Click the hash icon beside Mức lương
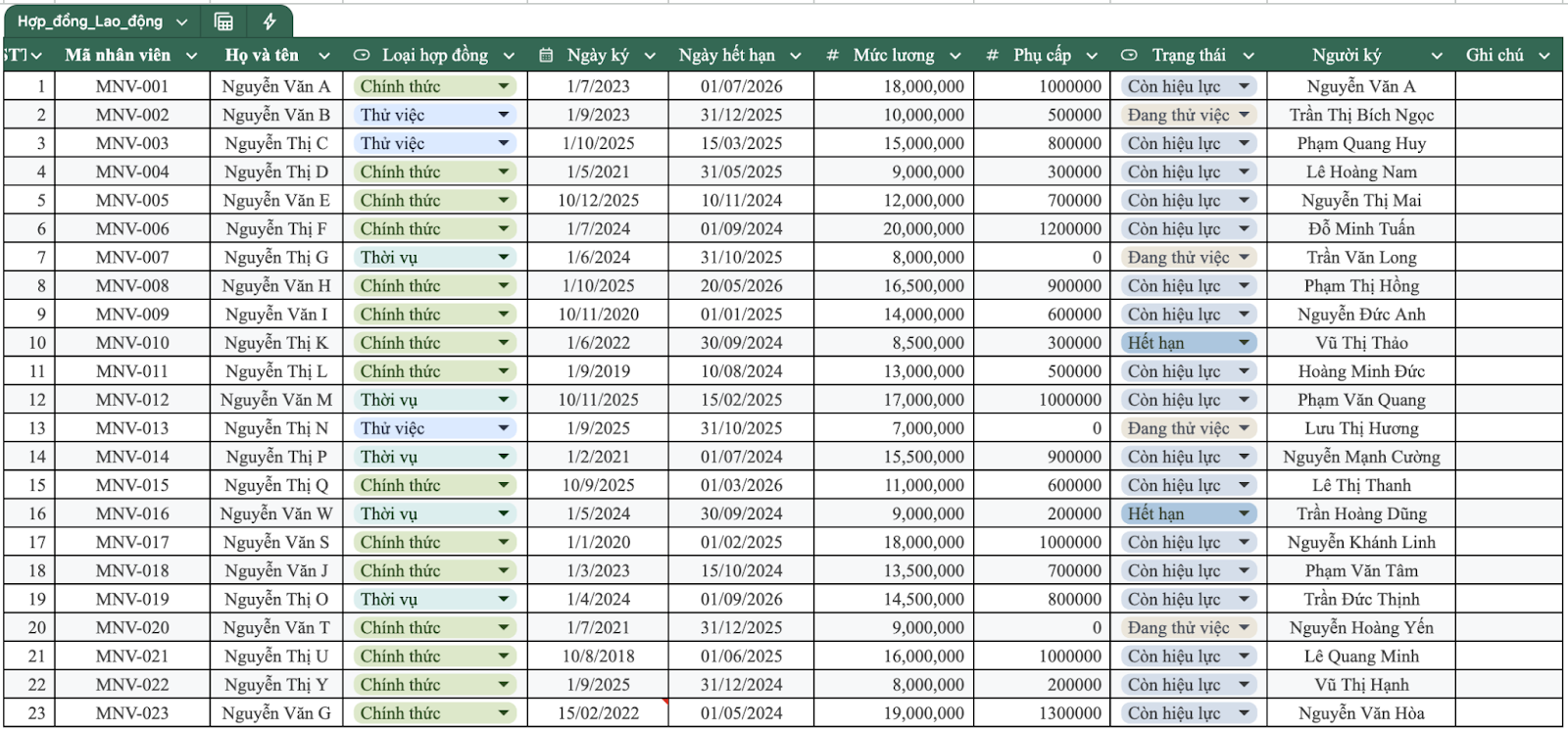The width and height of the screenshot is (1568, 733). (x=832, y=56)
